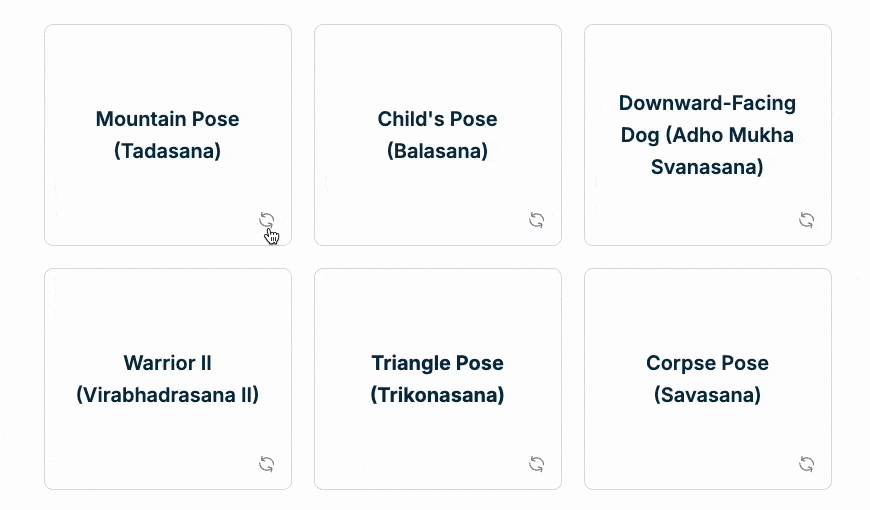Select the "(Tadasana)" Sanskrit name text

167,151
